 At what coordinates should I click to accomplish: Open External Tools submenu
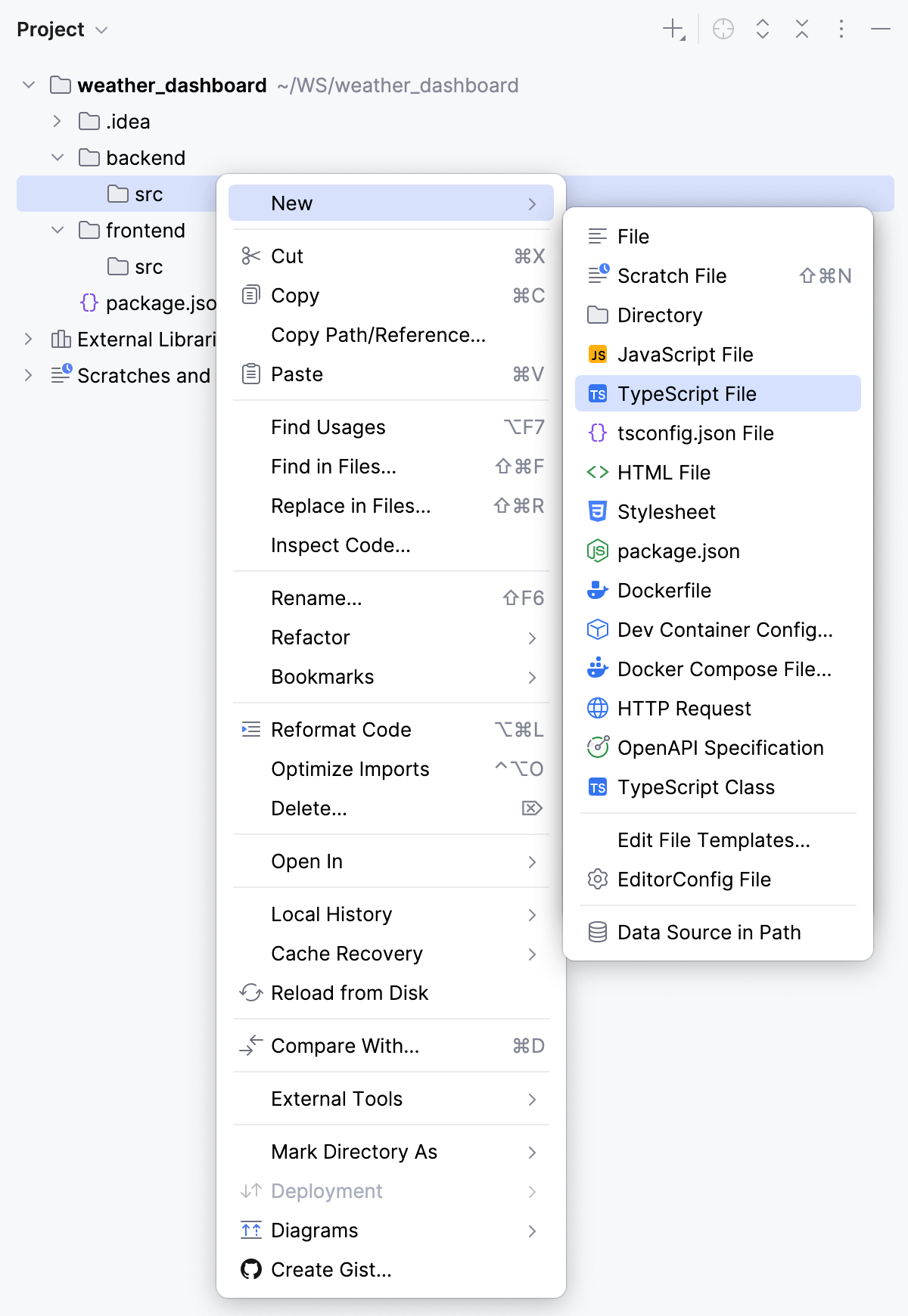391,1098
